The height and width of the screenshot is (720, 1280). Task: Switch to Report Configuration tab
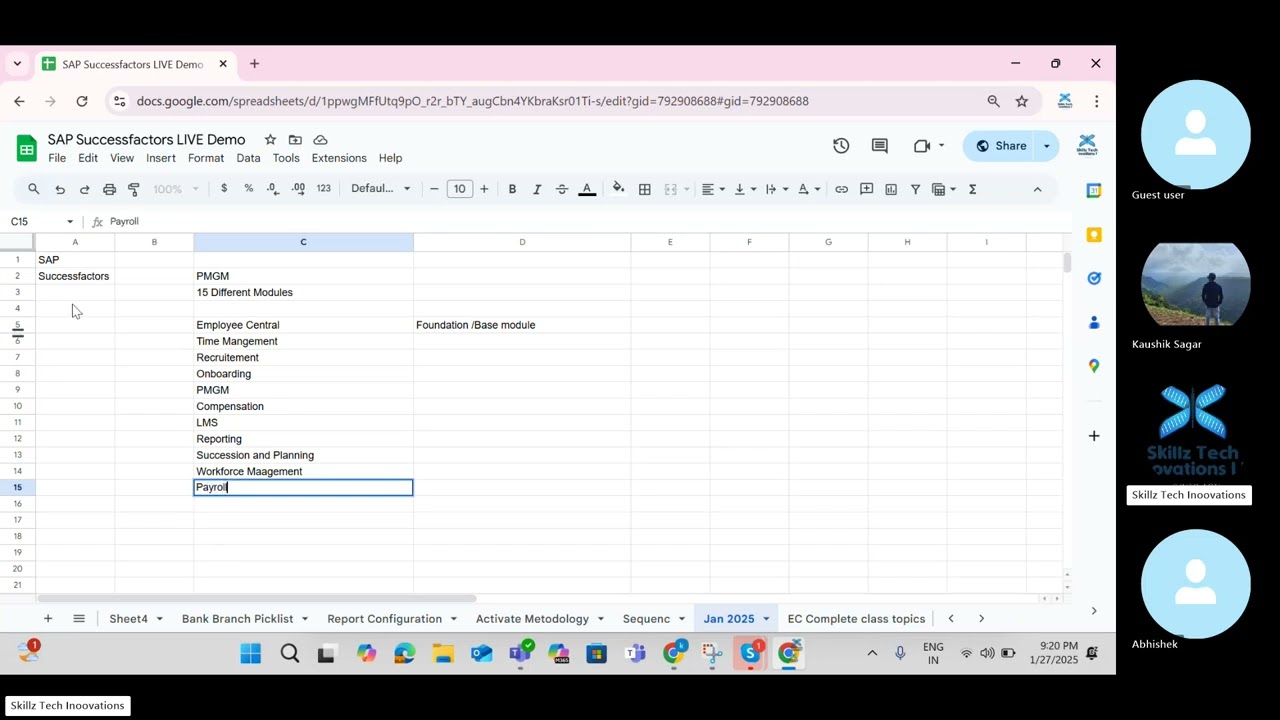[x=384, y=619]
